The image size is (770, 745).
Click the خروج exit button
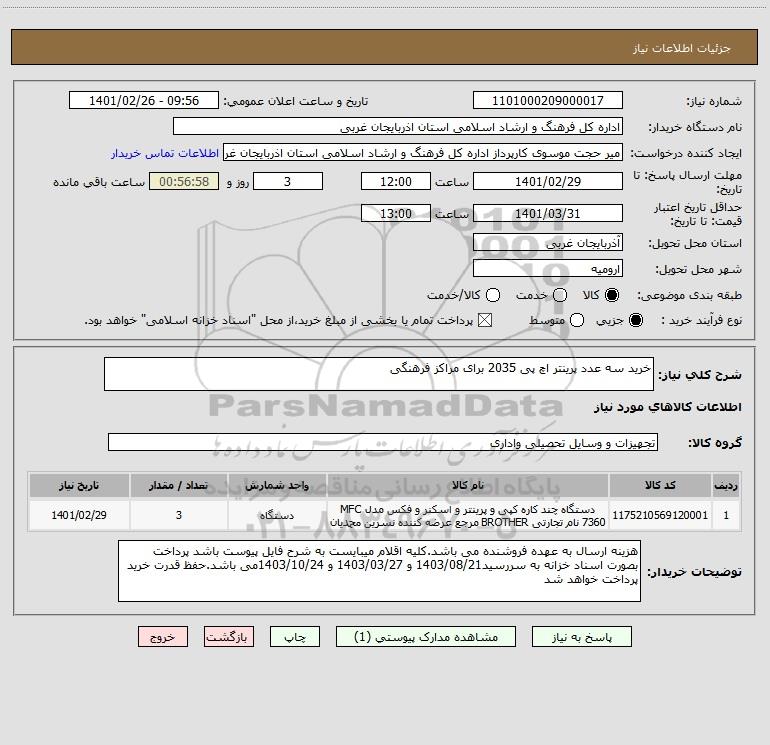[x=163, y=637]
